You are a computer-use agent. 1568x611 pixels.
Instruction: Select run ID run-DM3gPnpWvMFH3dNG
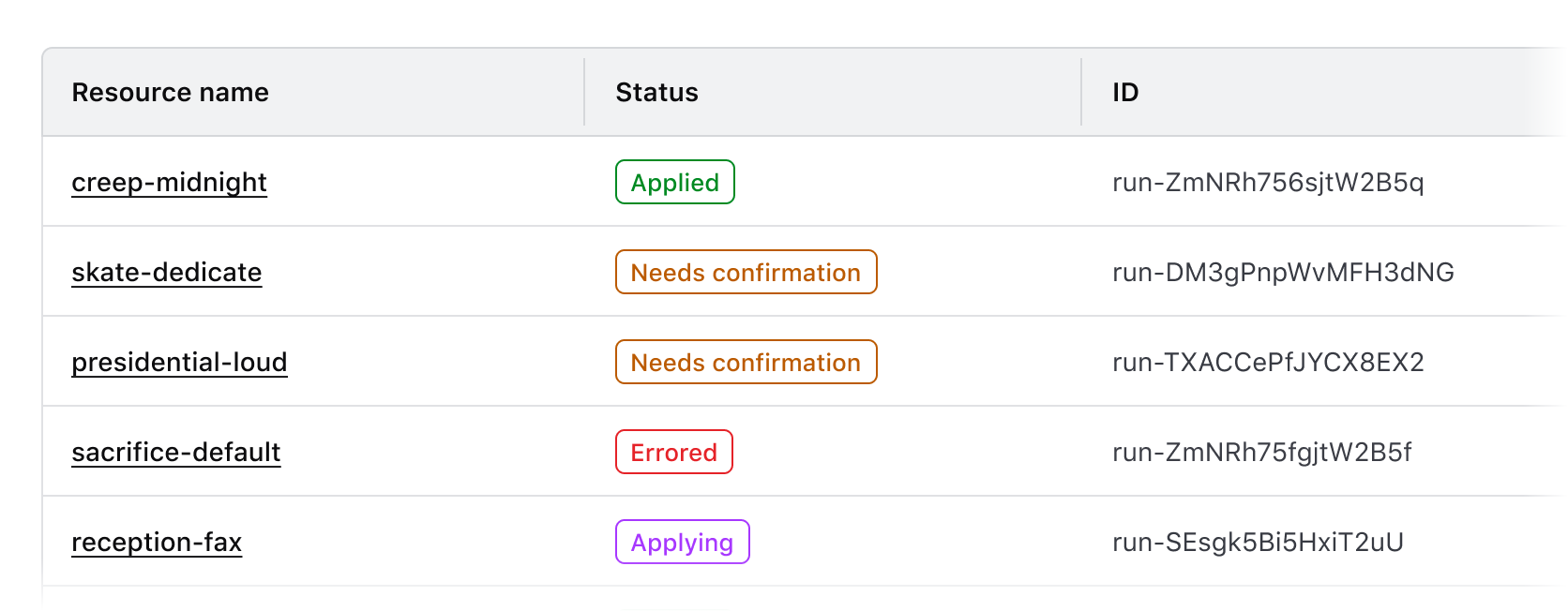pyautogui.click(x=1281, y=272)
